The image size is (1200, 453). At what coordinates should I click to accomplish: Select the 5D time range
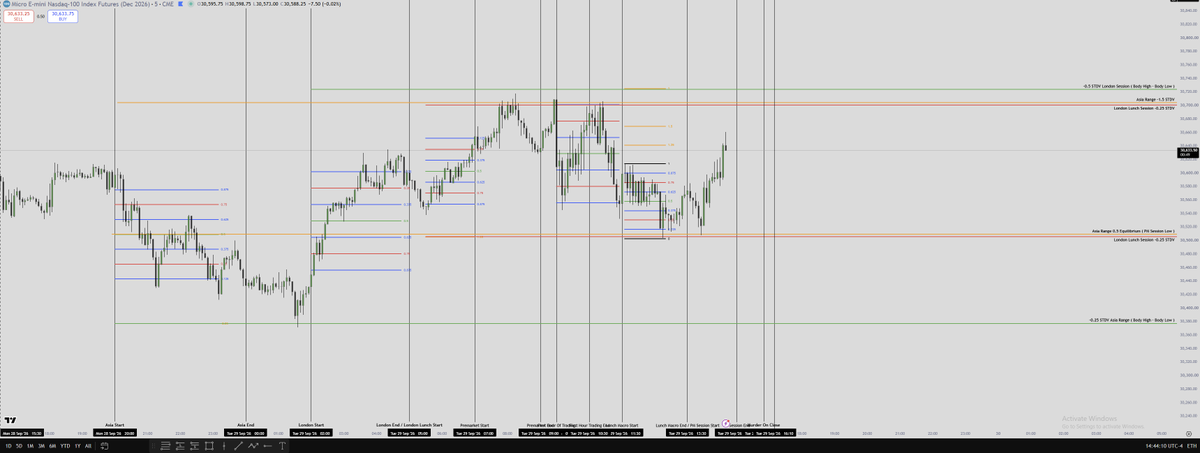click(19, 446)
